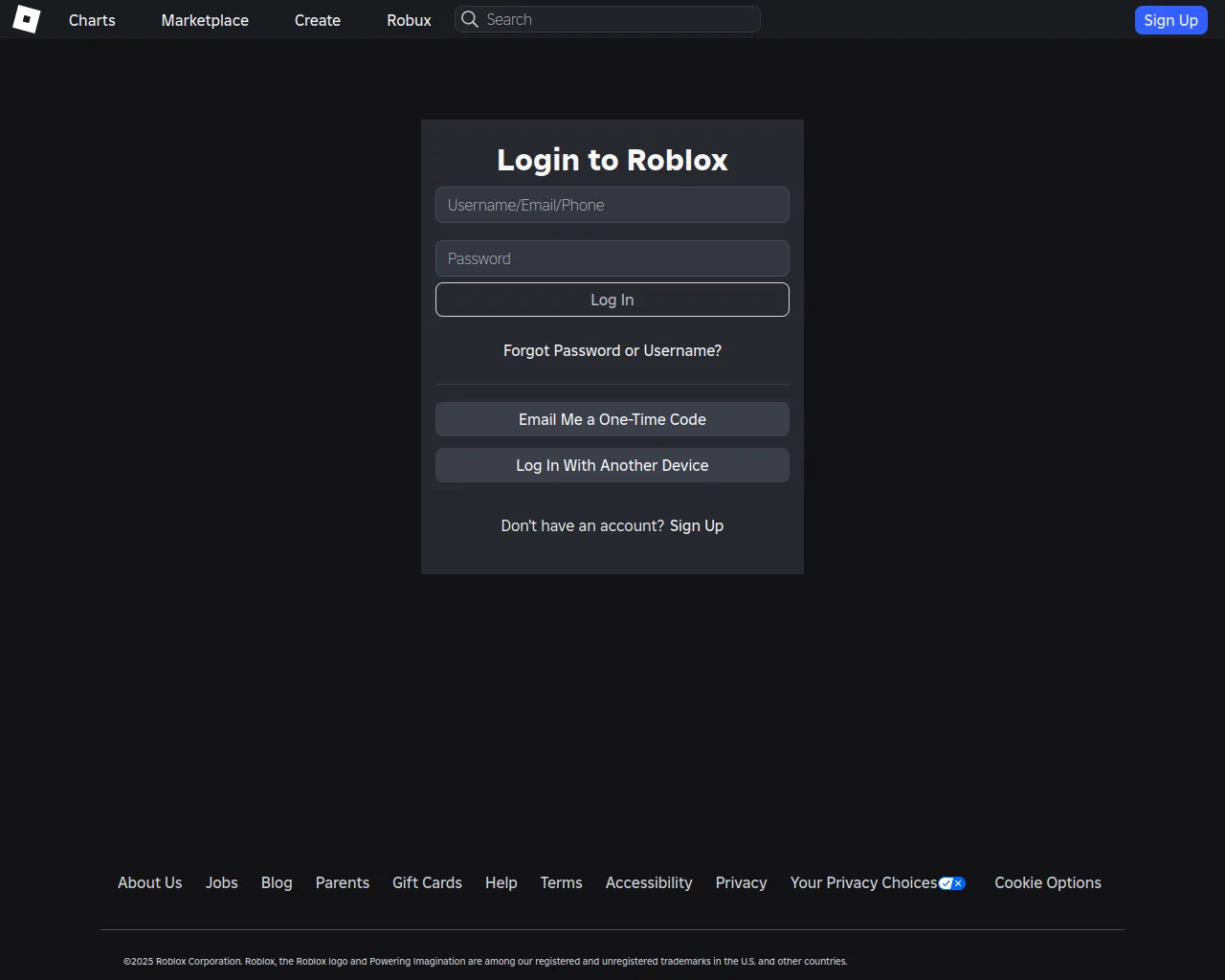Viewport: 1225px width, 980px height.
Task: Open the Charts menu item
Action: click(x=92, y=20)
